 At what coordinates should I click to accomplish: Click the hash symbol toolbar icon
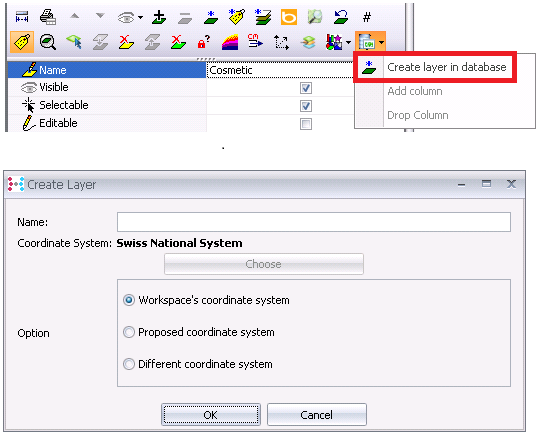367,17
